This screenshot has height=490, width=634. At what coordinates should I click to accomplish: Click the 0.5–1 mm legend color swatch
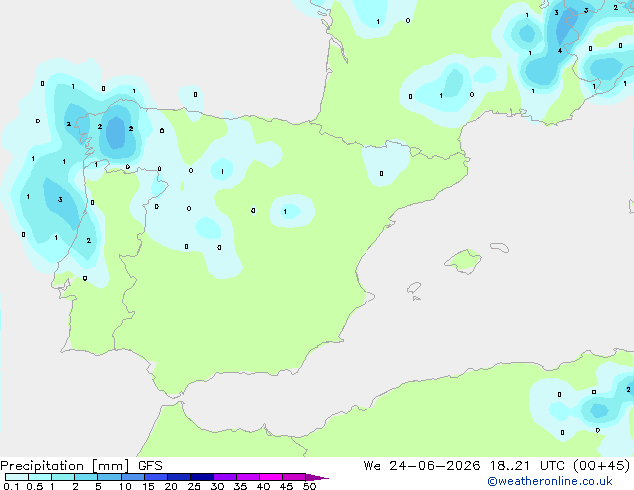40,477
